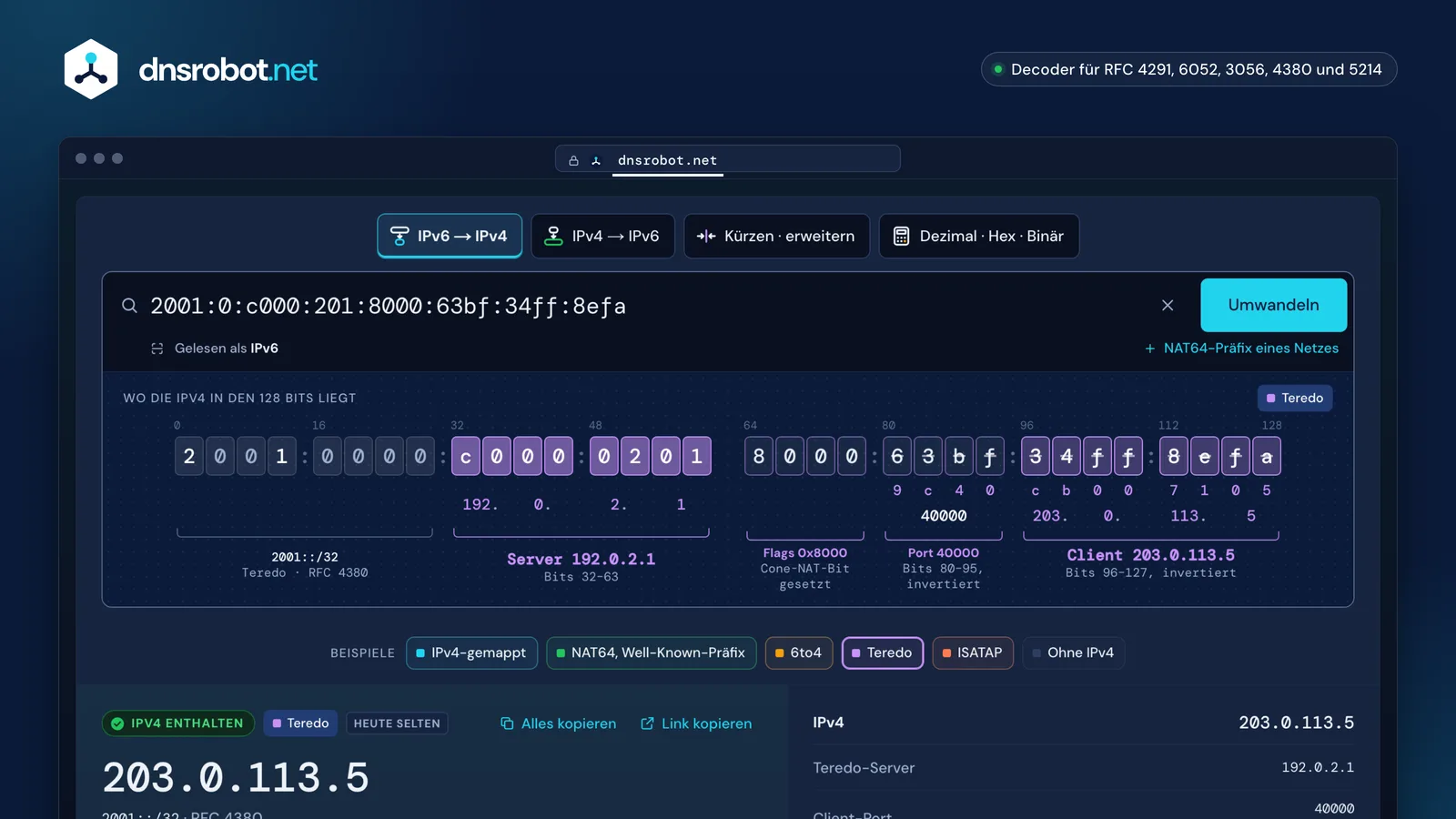Click 'Flags 0x8000' label
The image size is (1456, 819).
tap(805, 553)
